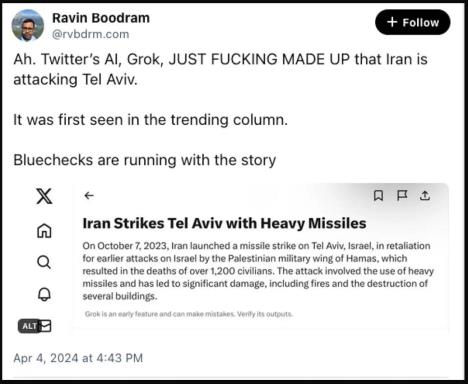Click the flag report icon
Screen dimensions: 468x384
pyautogui.click(x=402, y=196)
